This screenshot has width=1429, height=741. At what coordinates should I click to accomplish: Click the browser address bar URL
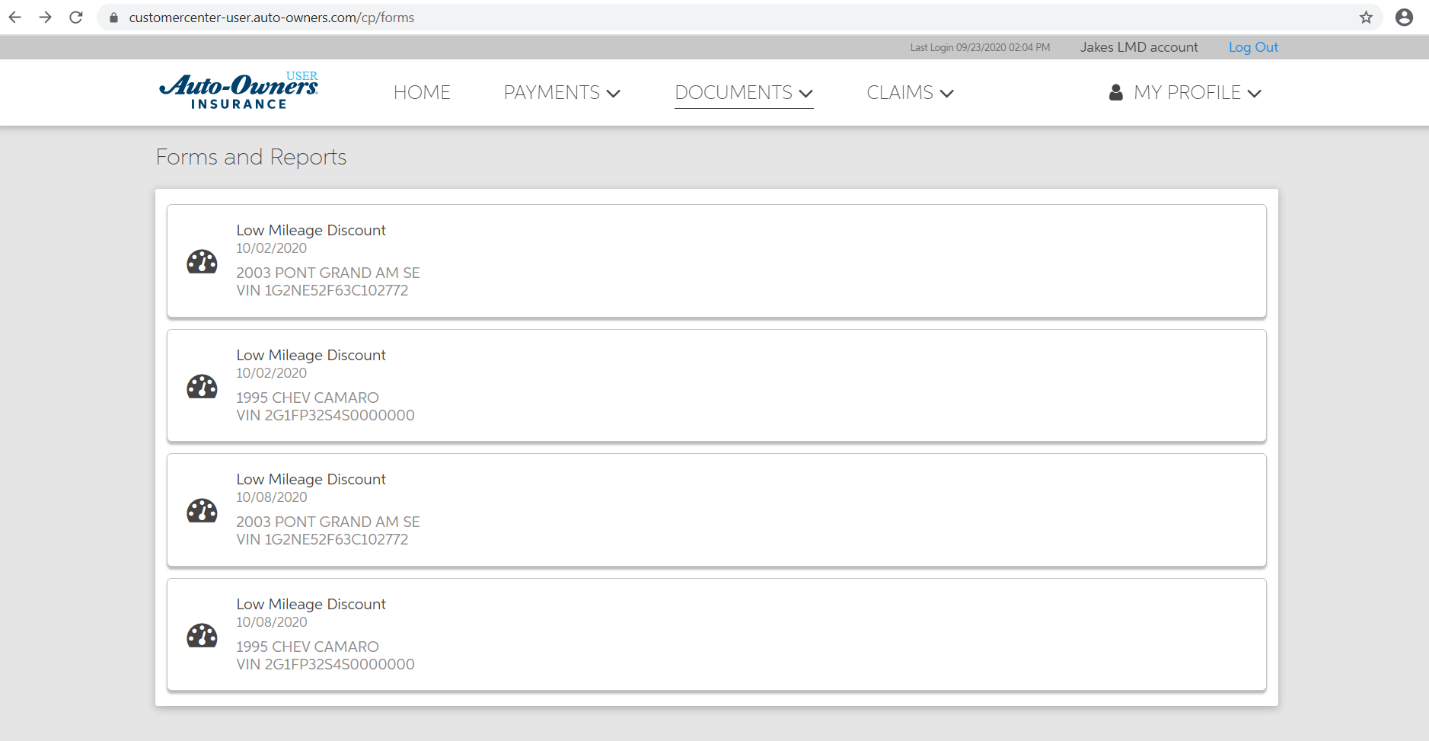[x=271, y=18]
